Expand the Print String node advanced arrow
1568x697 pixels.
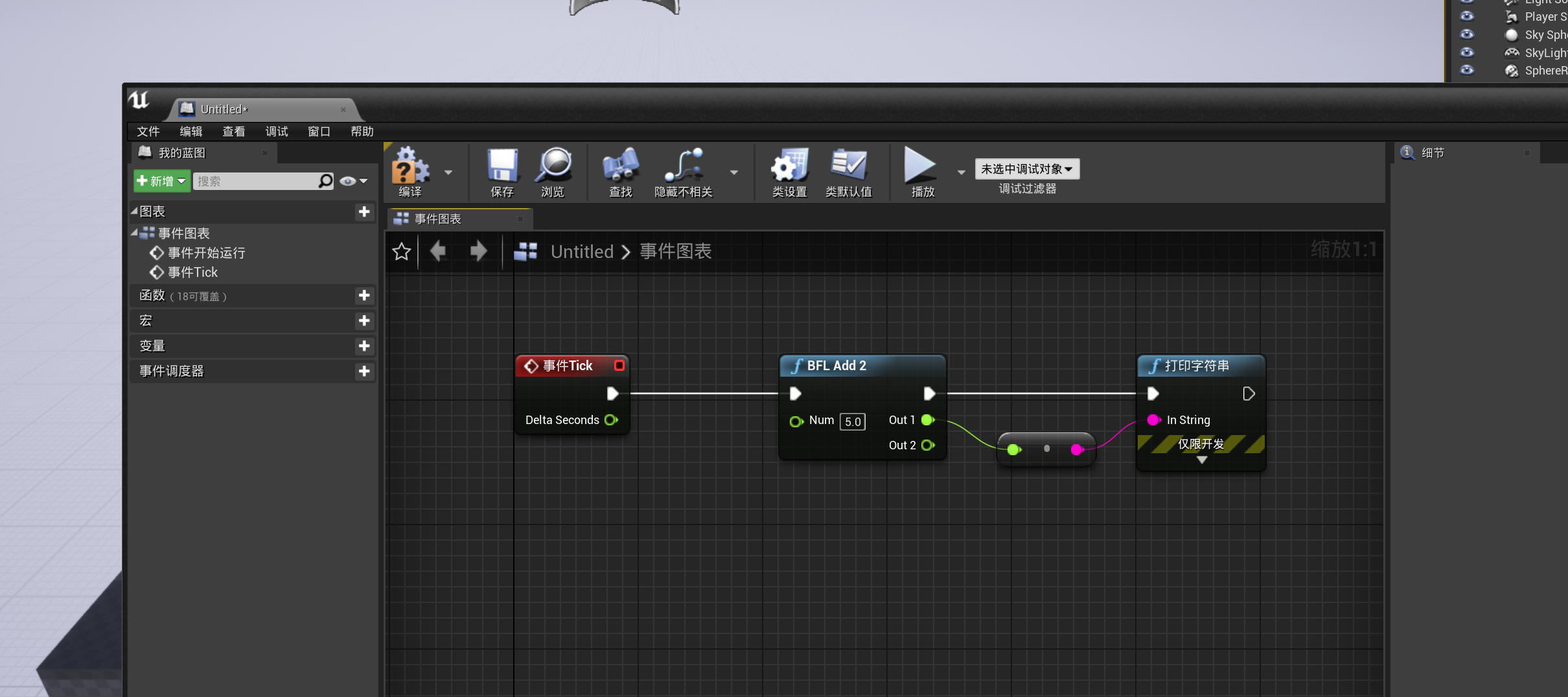click(1202, 460)
